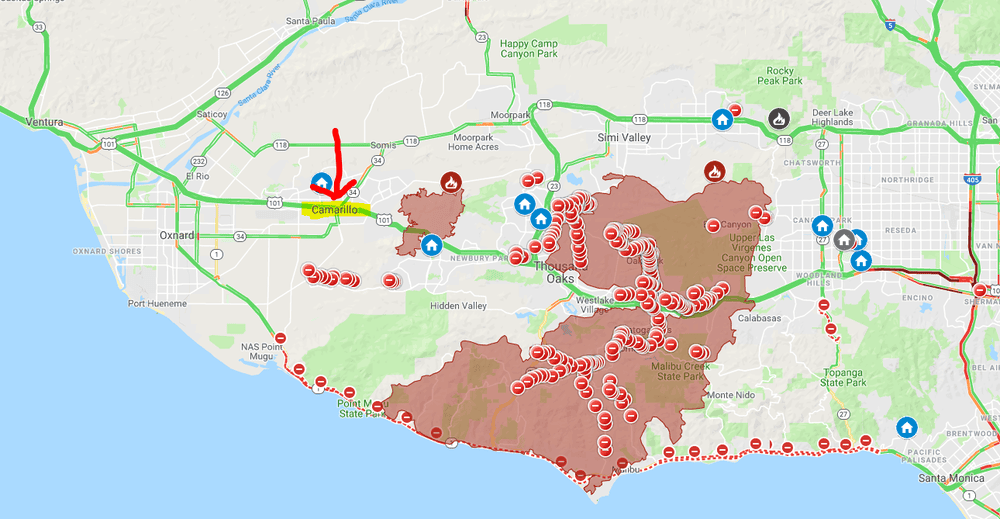Click the blue house icon near Newbury Park
This screenshot has height=519, width=1000.
[x=432, y=244]
